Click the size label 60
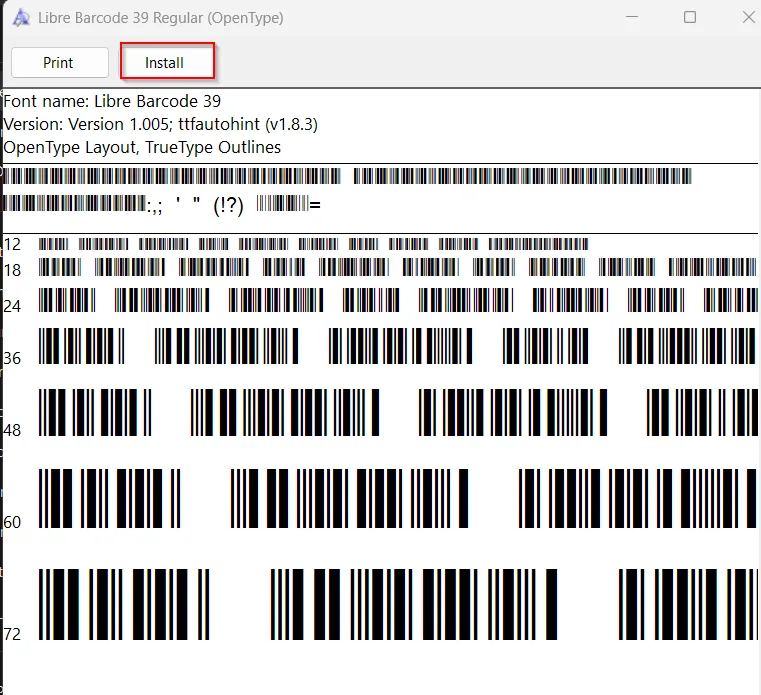This screenshot has width=761, height=695. [12, 522]
